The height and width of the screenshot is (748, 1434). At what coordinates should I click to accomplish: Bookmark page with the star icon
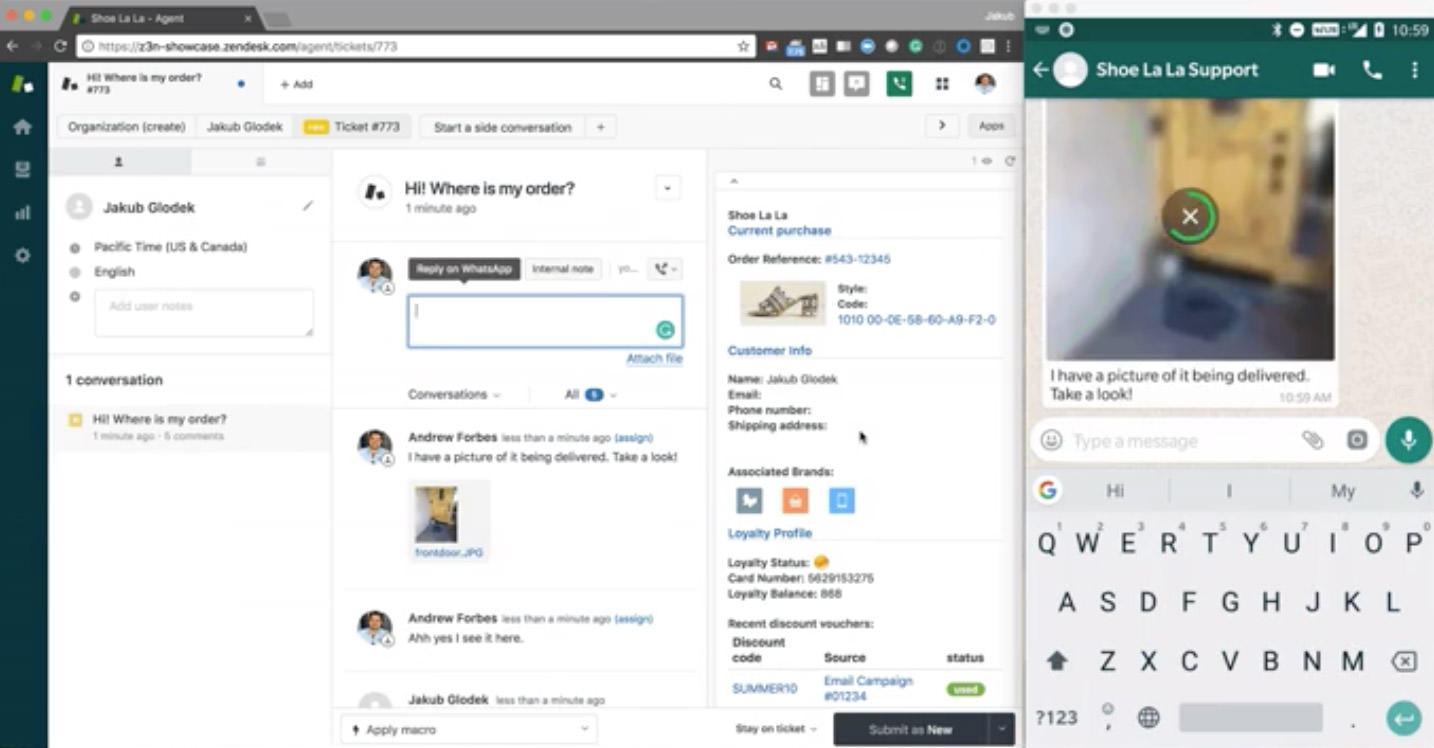pos(743,46)
